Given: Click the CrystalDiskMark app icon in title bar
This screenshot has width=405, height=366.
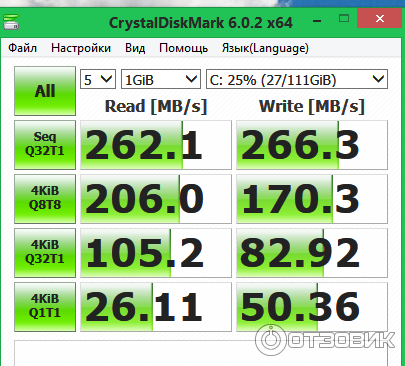Looking at the screenshot, I should (11, 22).
